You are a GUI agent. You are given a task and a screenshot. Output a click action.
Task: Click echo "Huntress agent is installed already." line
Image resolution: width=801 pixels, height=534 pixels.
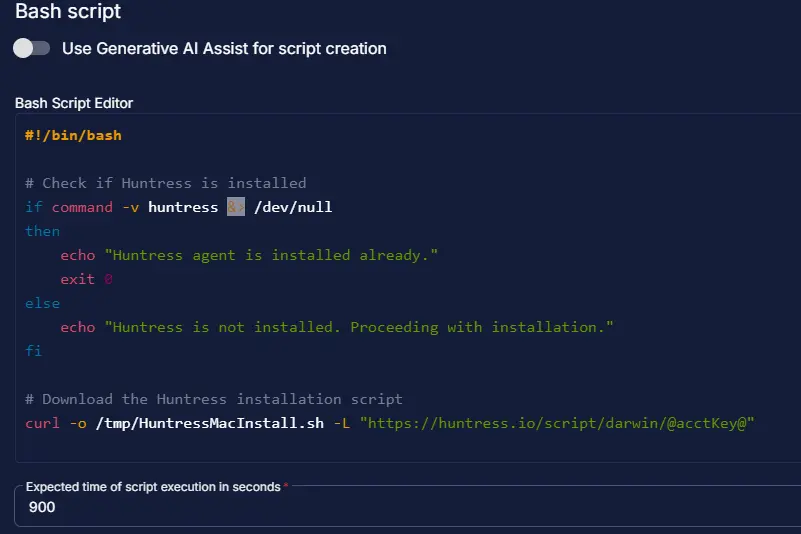[x=249, y=255]
